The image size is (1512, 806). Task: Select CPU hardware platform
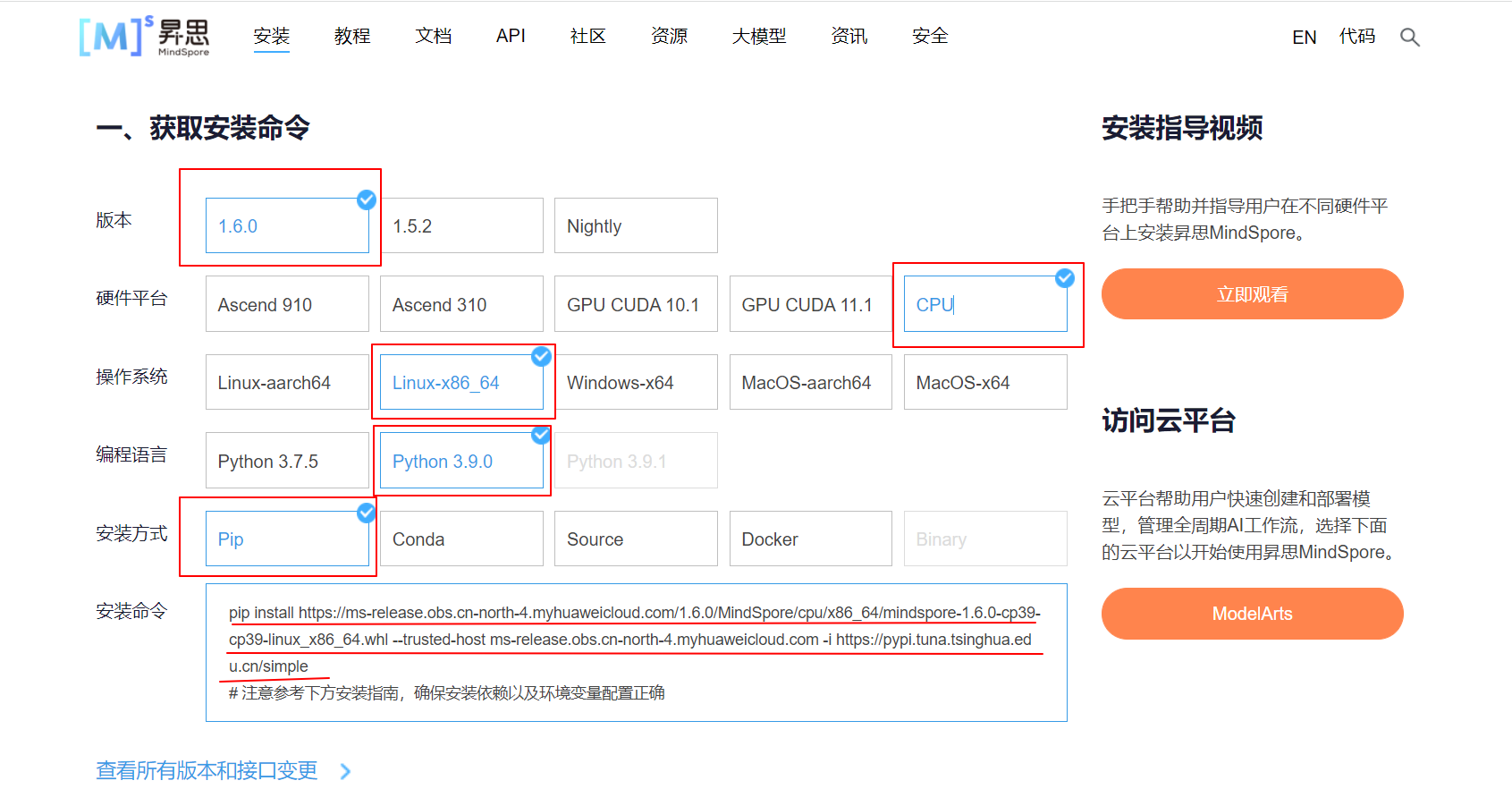point(985,304)
